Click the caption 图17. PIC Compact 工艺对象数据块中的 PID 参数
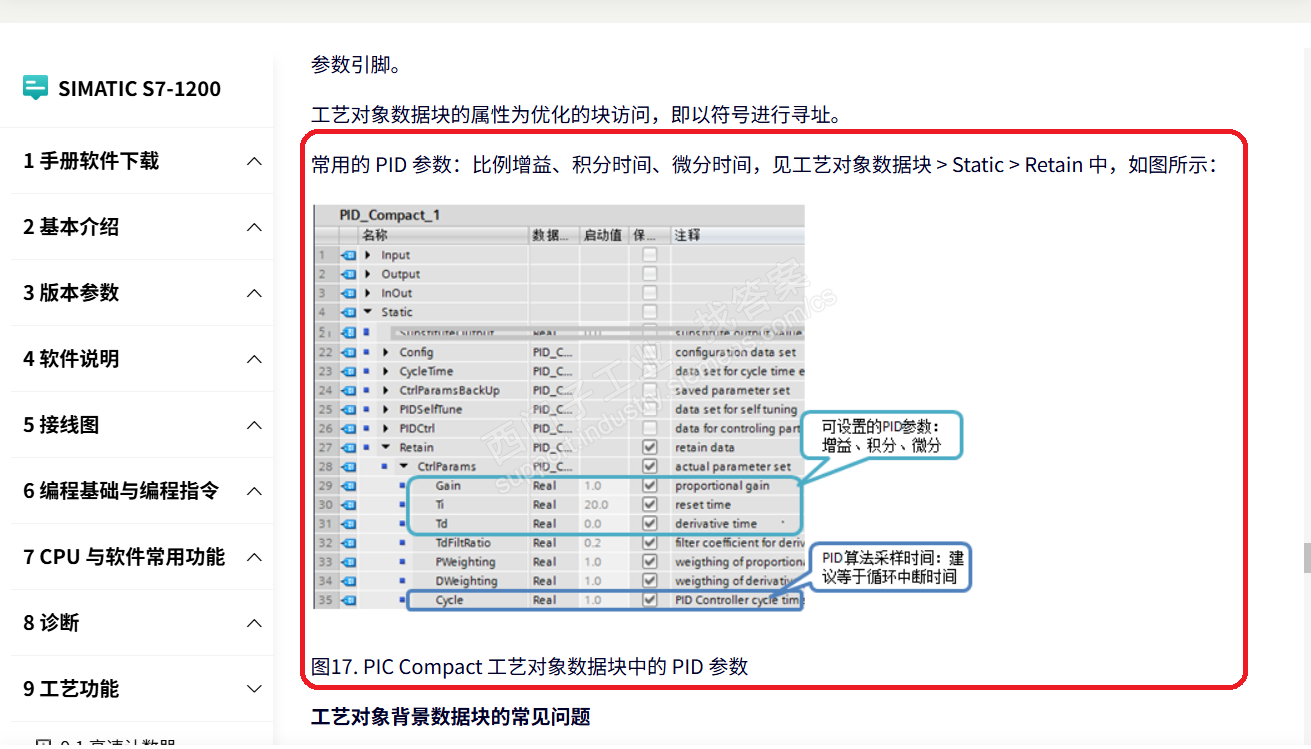The image size is (1311, 749). click(530, 666)
